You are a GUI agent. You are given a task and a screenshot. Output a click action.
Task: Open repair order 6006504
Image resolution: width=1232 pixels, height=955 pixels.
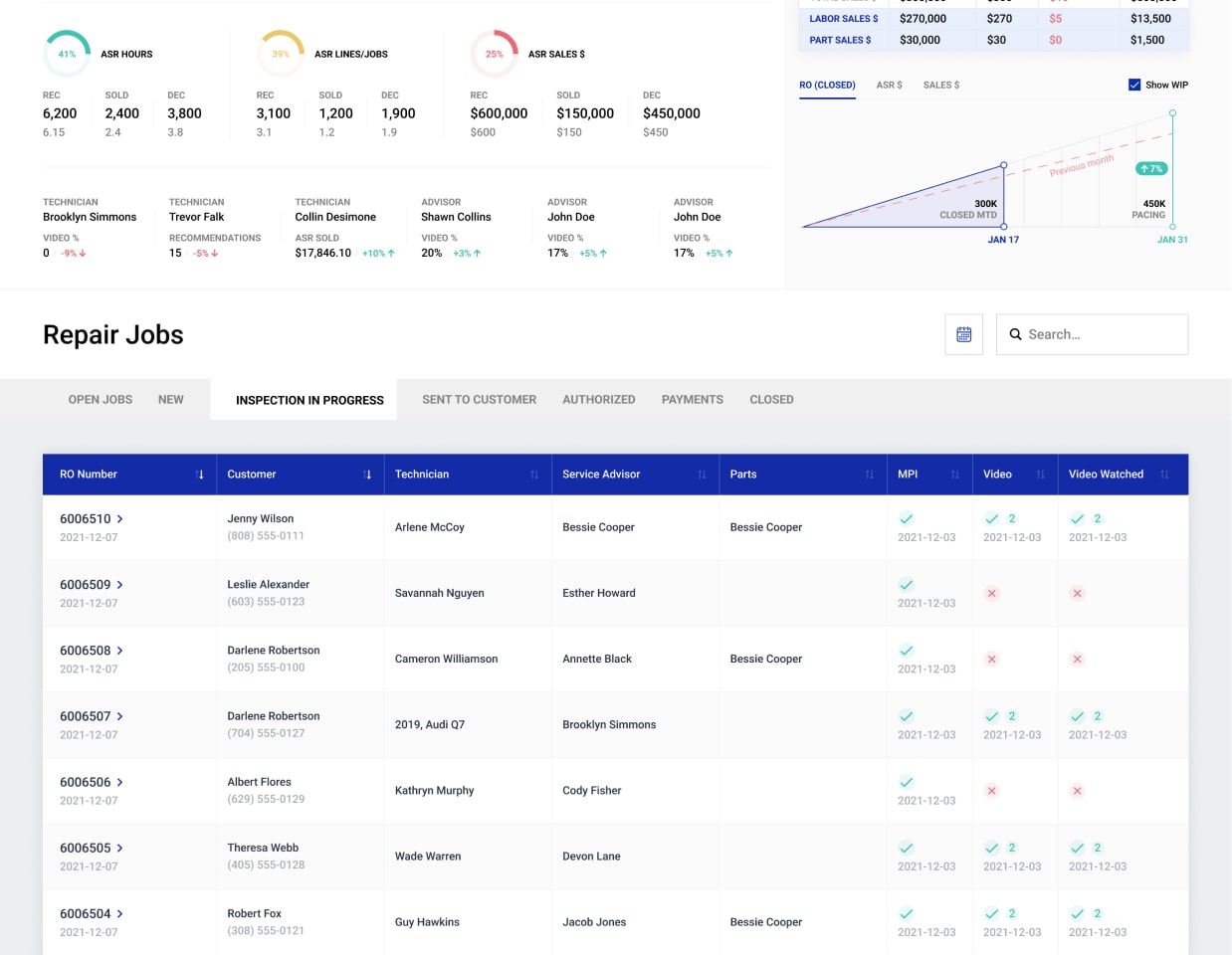coord(86,913)
